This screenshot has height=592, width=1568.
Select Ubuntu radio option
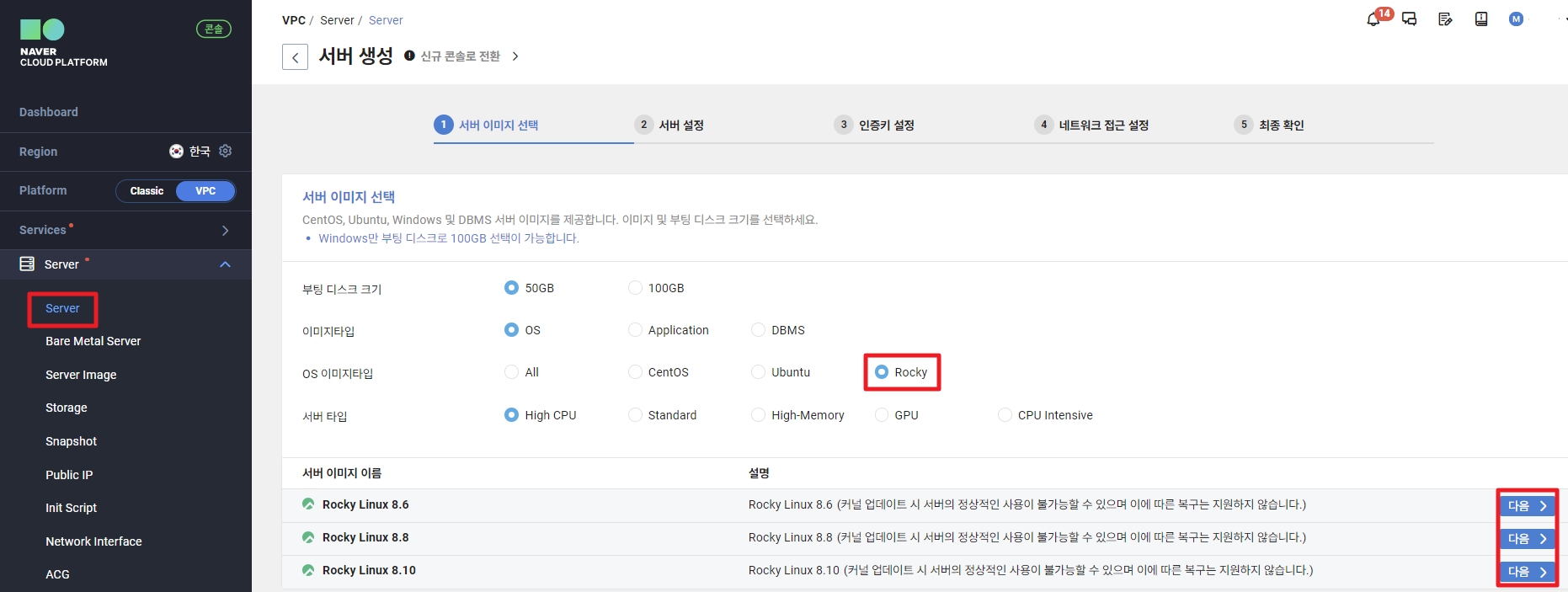pos(758,371)
